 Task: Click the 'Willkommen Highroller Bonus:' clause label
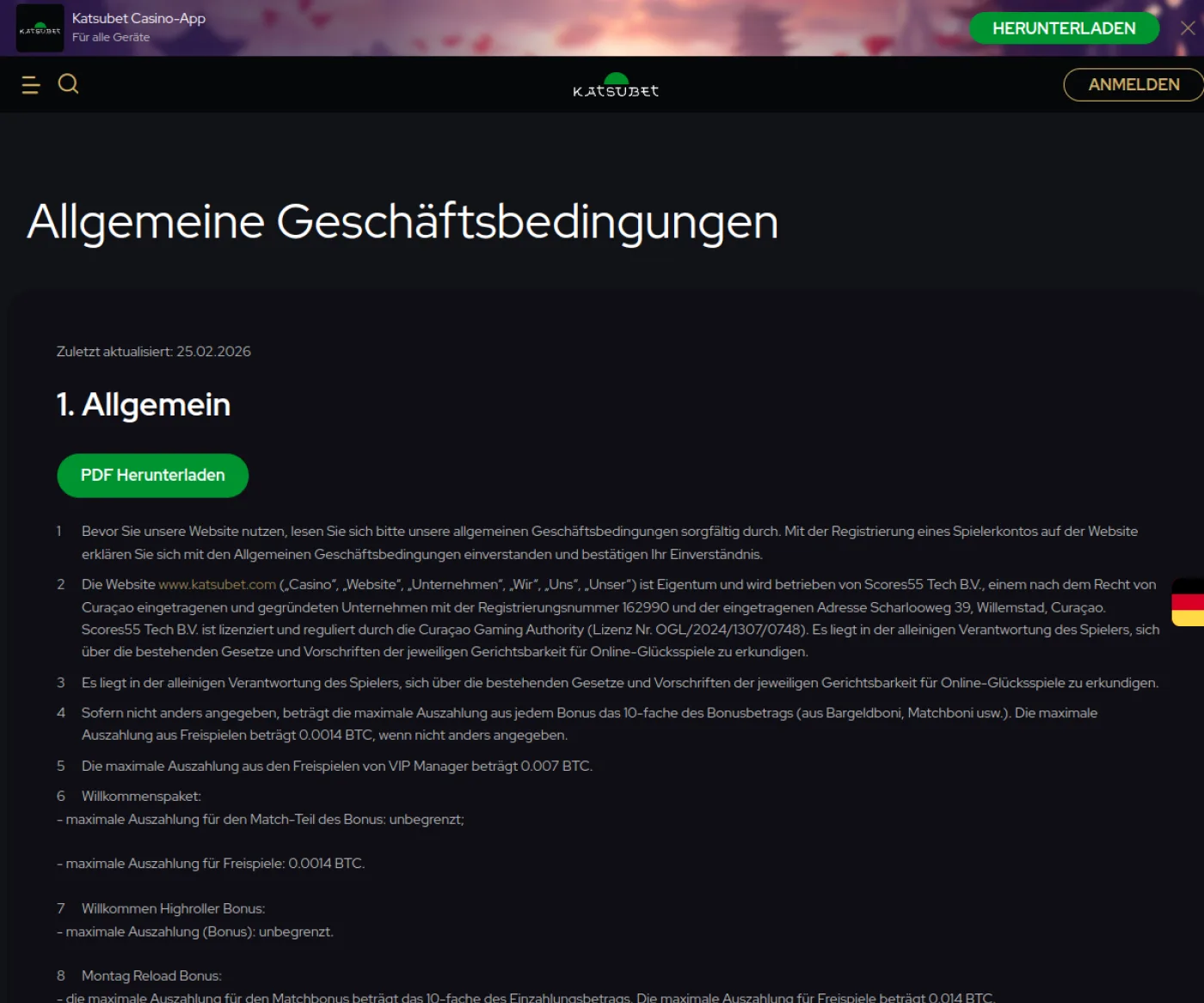pos(173,909)
